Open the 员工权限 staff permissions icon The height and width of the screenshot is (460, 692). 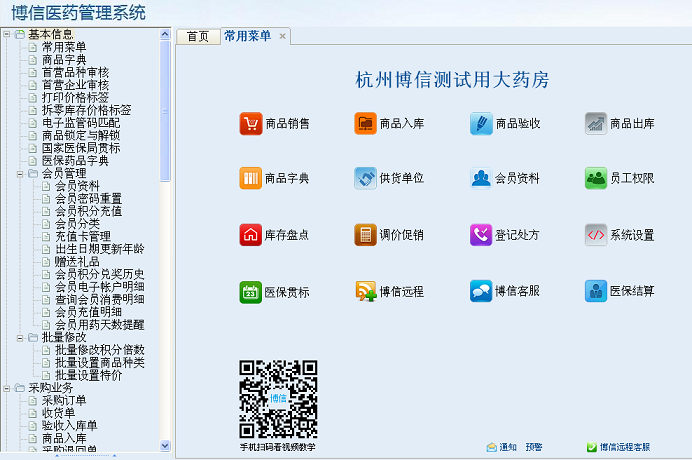[x=596, y=179]
